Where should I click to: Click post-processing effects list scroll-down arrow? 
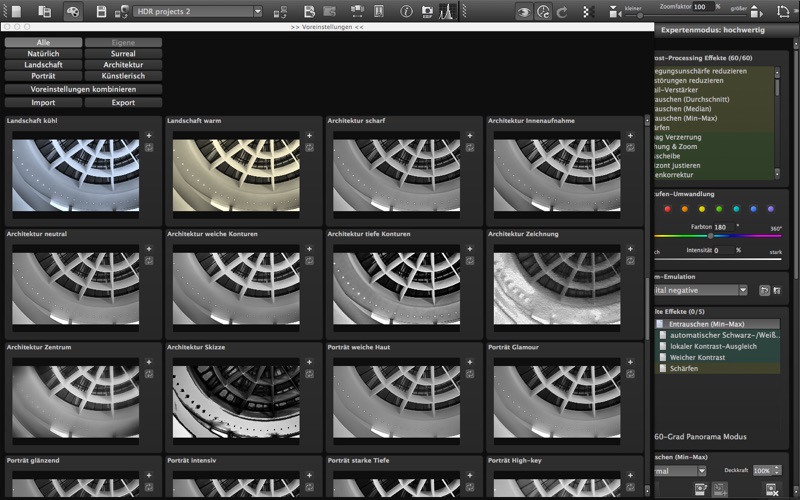tap(777, 174)
